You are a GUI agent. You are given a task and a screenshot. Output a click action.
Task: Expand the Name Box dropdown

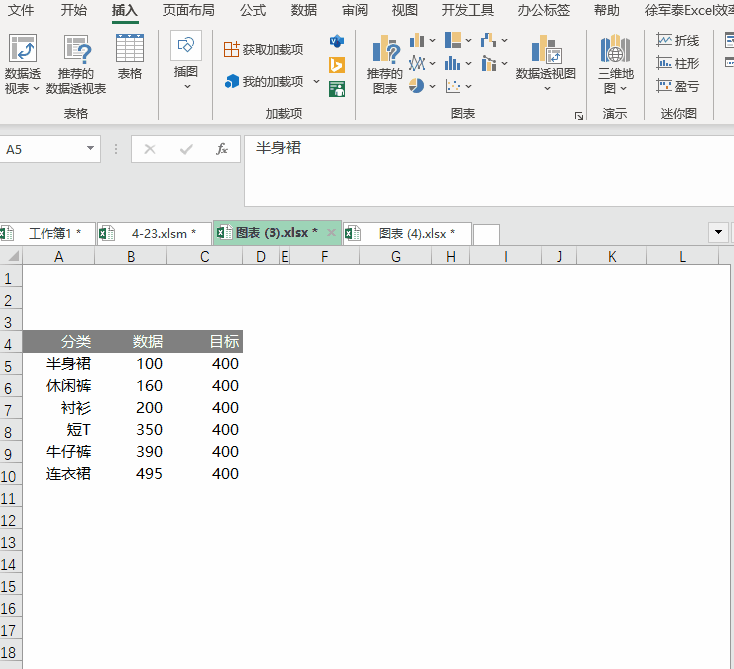coord(90,149)
